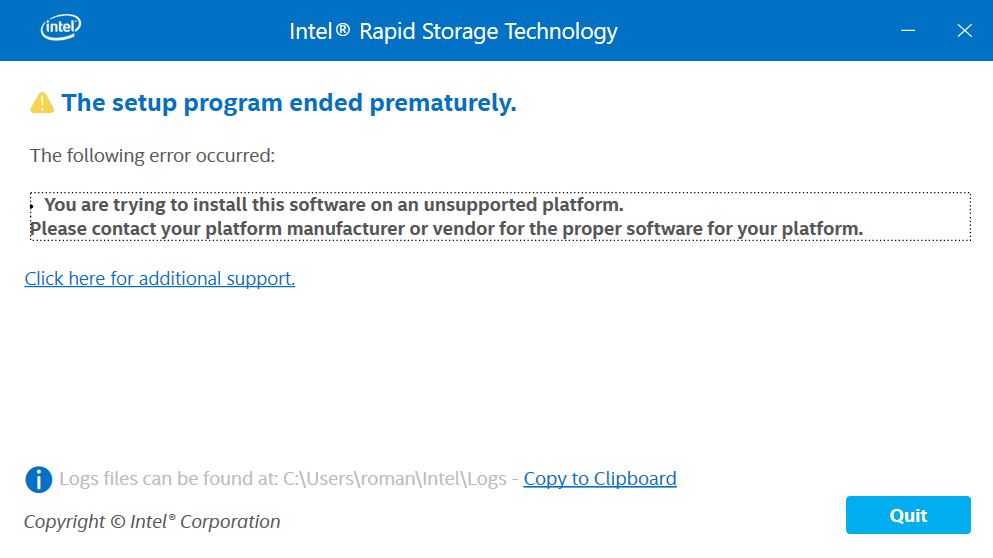Click the word 'Storage' in the window title

[x=456, y=31]
